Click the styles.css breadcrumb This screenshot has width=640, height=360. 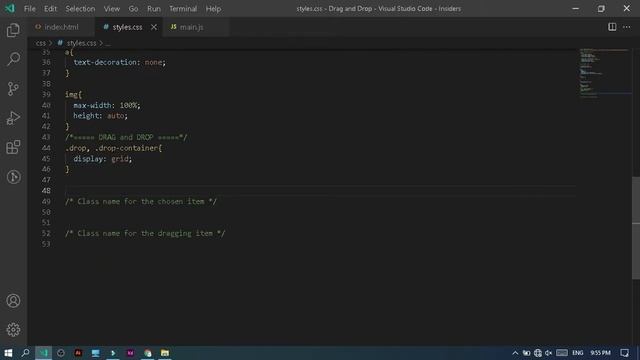pyautogui.click(x=81, y=43)
